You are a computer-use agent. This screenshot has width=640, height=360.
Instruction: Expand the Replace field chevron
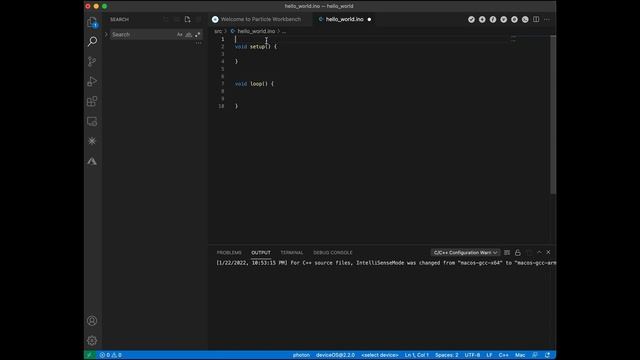coord(107,35)
